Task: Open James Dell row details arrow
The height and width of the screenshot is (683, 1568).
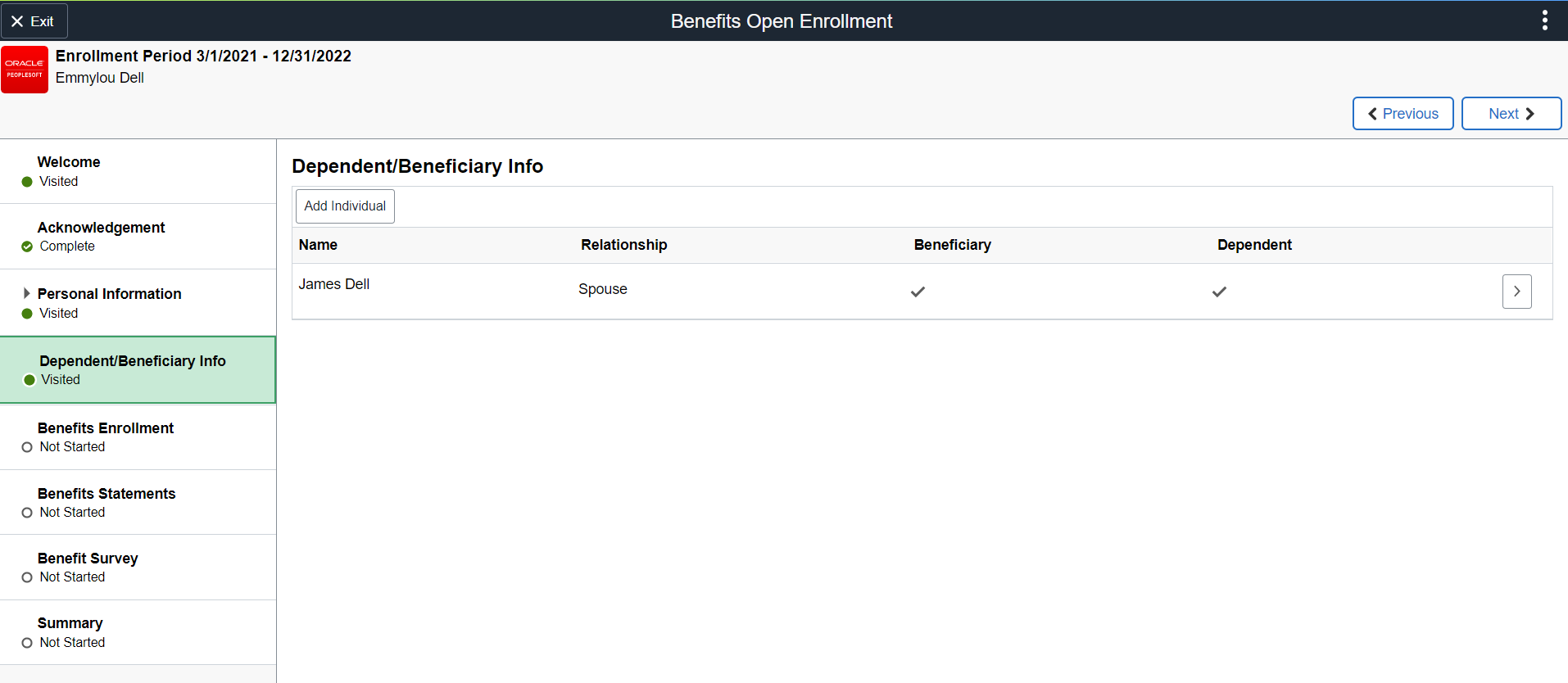Action: pos(1516,292)
